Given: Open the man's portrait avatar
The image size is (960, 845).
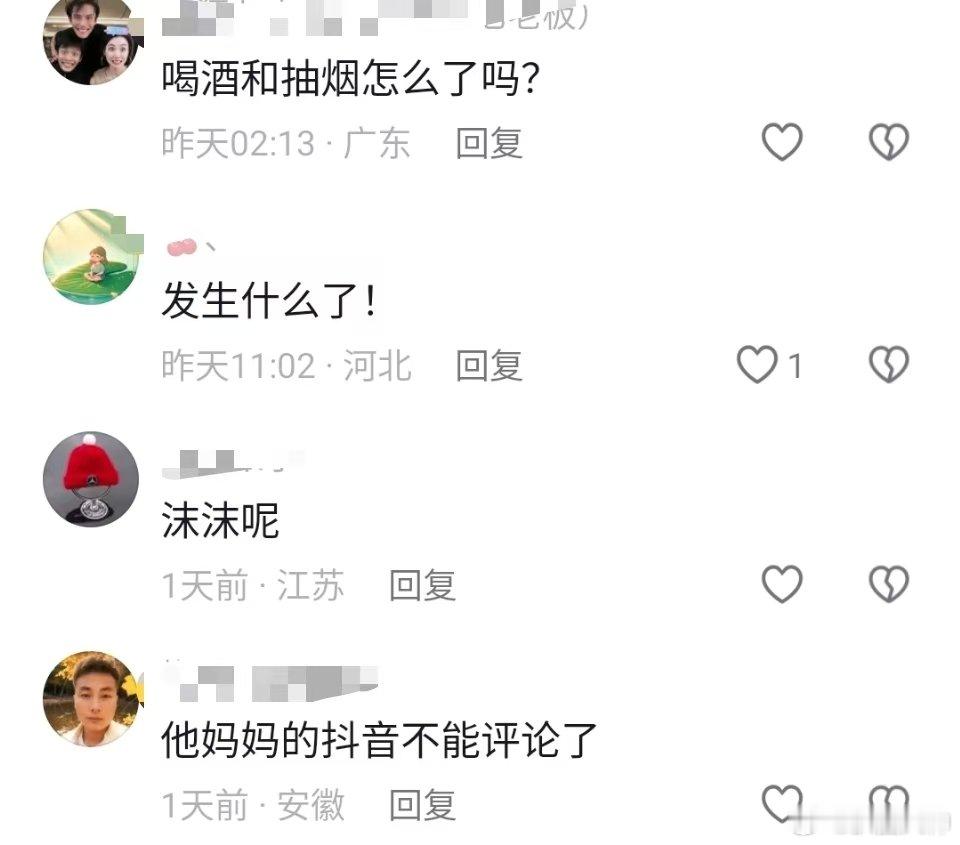Looking at the screenshot, I should click(91, 699).
